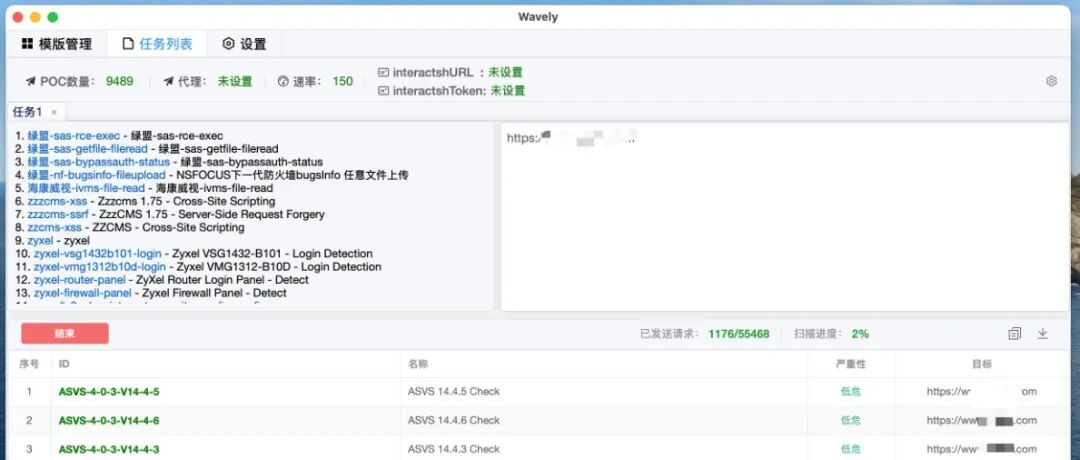Click the 序号 column header
This screenshot has height=460, width=1080.
(29, 364)
